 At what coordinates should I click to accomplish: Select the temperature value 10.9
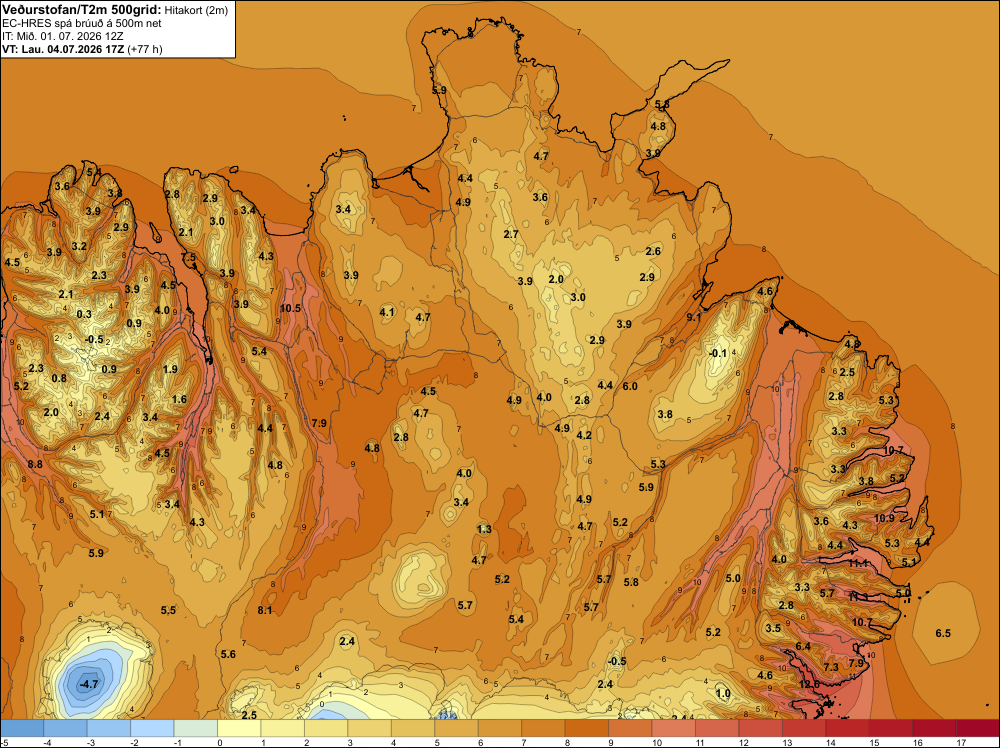click(x=884, y=518)
